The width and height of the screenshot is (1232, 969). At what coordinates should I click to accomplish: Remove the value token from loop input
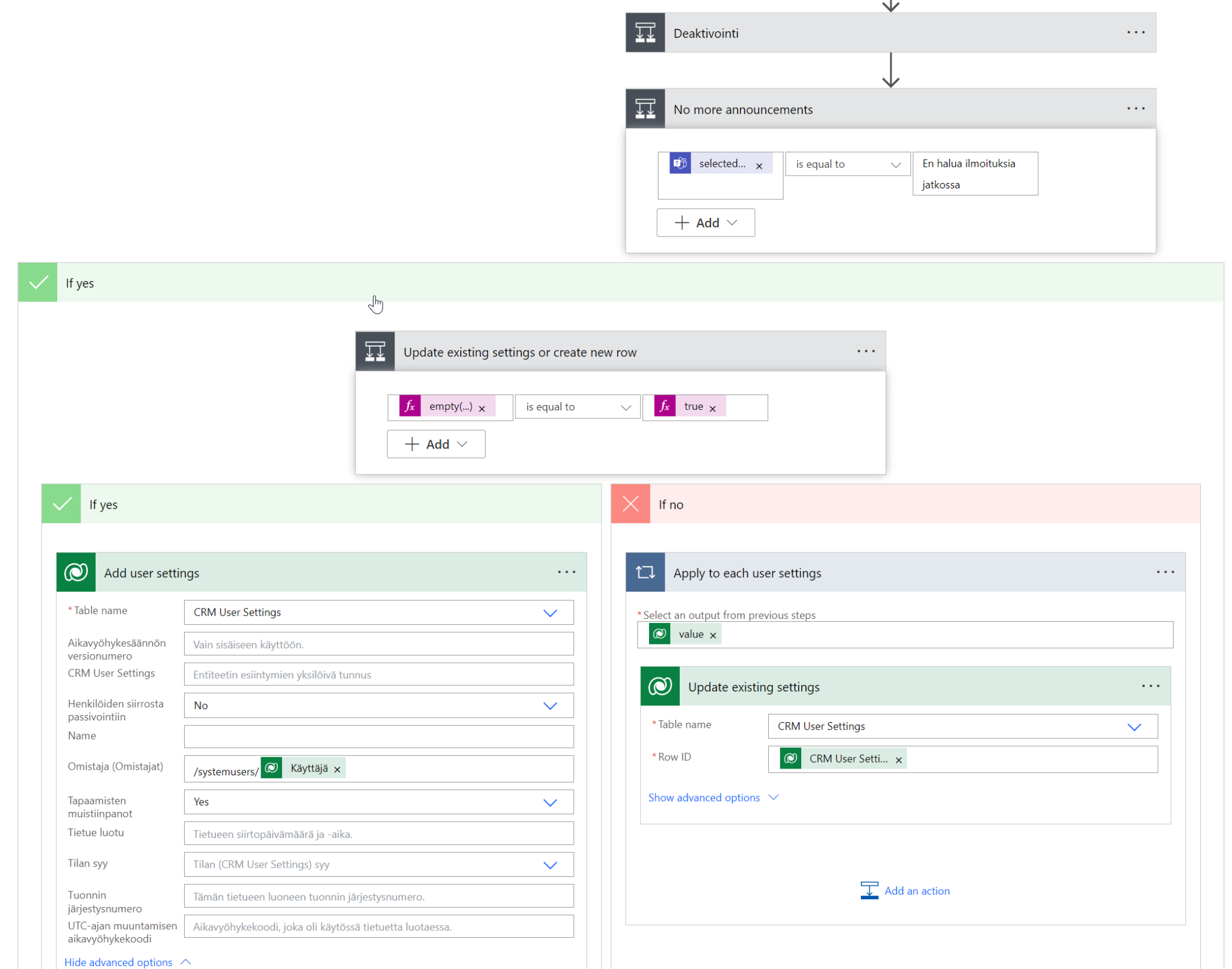click(x=713, y=636)
